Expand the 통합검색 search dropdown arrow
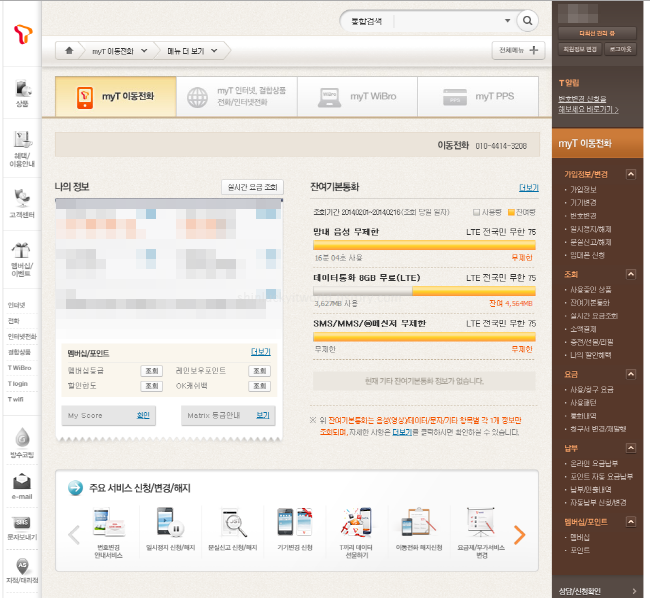The width and height of the screenshot is (650, 598). pos(507,21)
